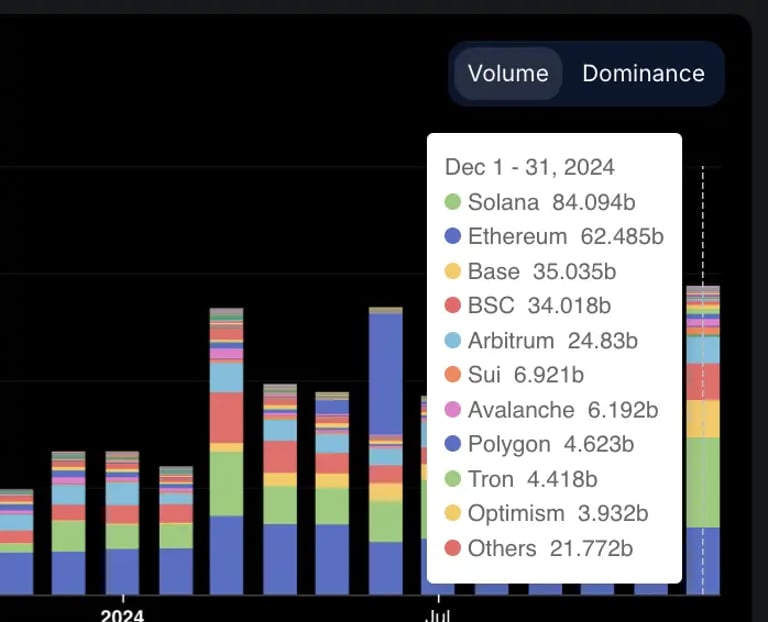Image resolution: width=768 pixels, height=622 pixels.
Task: Switch to the Dominance view
Action: click(643, 73)
